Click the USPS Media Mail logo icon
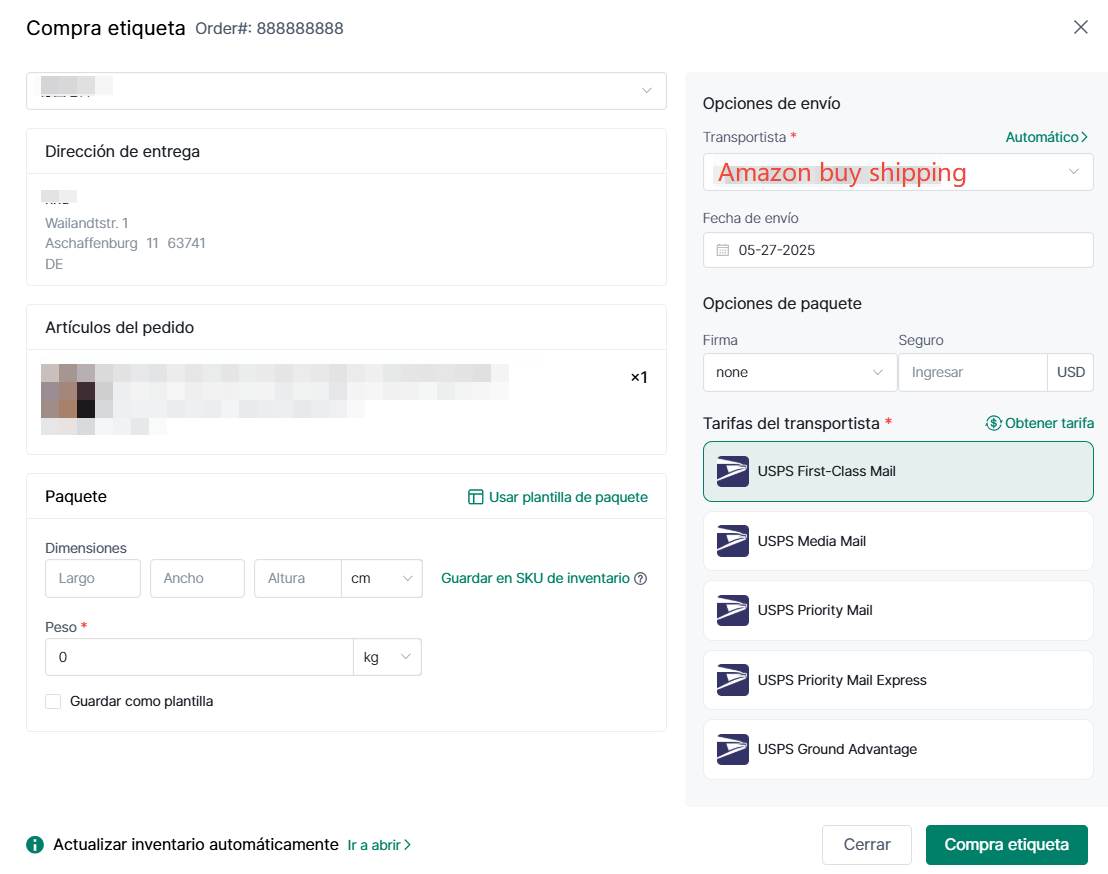 733,541
